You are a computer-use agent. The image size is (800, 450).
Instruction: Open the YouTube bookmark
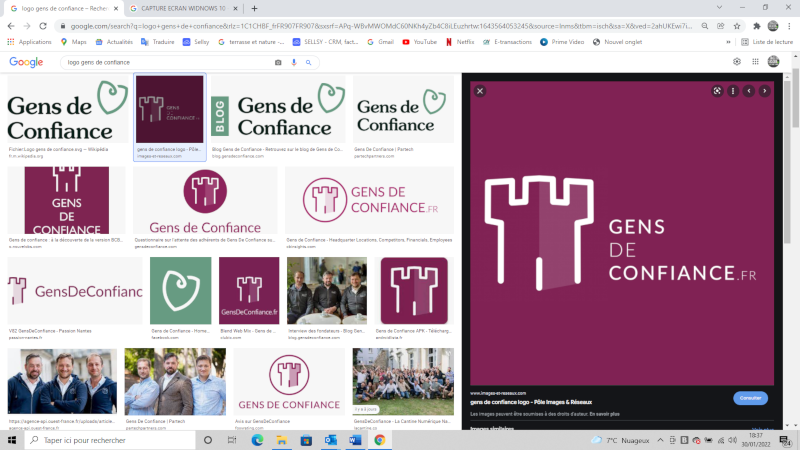pyautogui.click(x=419, y=42)
